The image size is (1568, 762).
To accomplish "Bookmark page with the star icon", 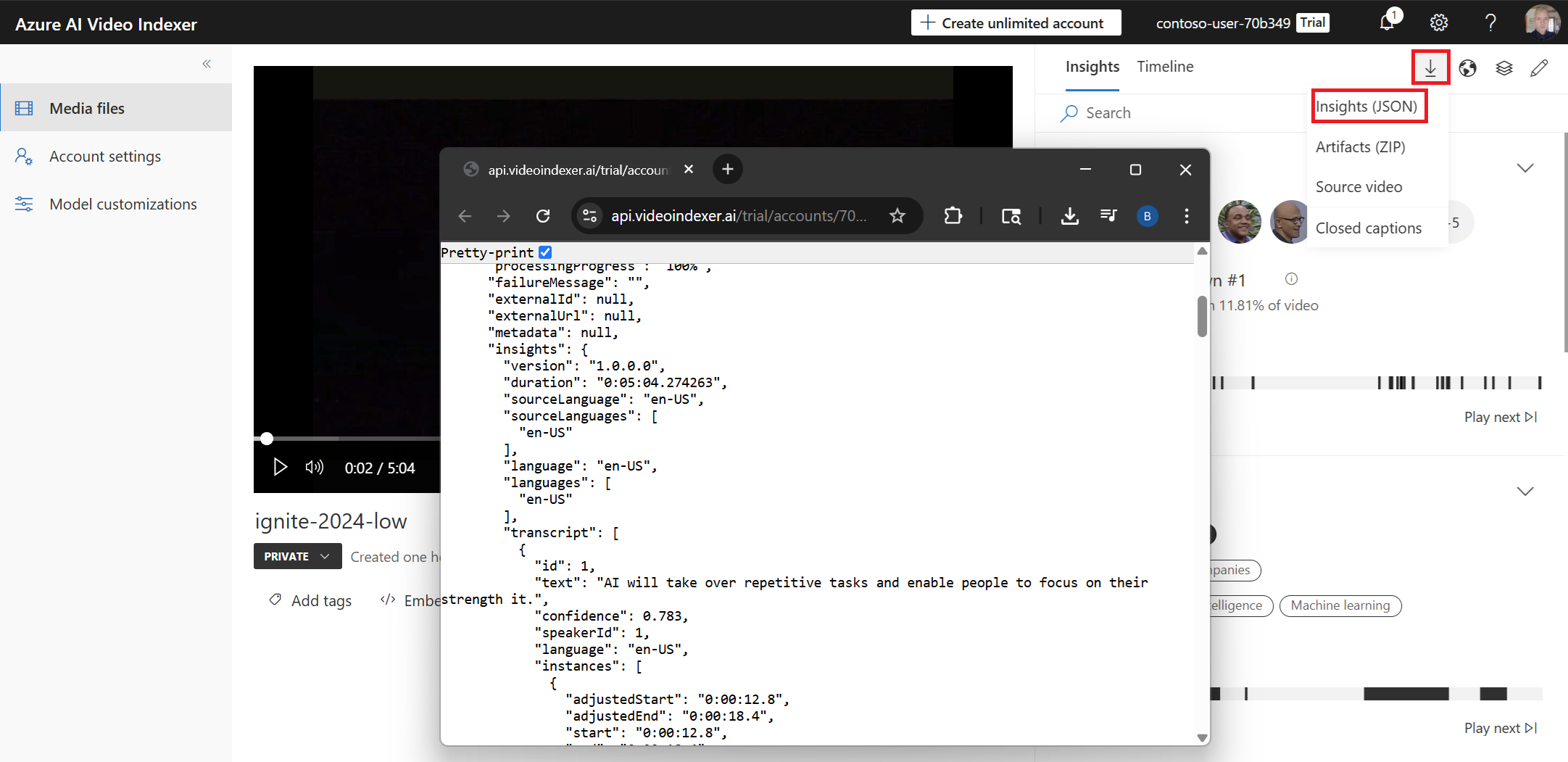I will 897,216.
